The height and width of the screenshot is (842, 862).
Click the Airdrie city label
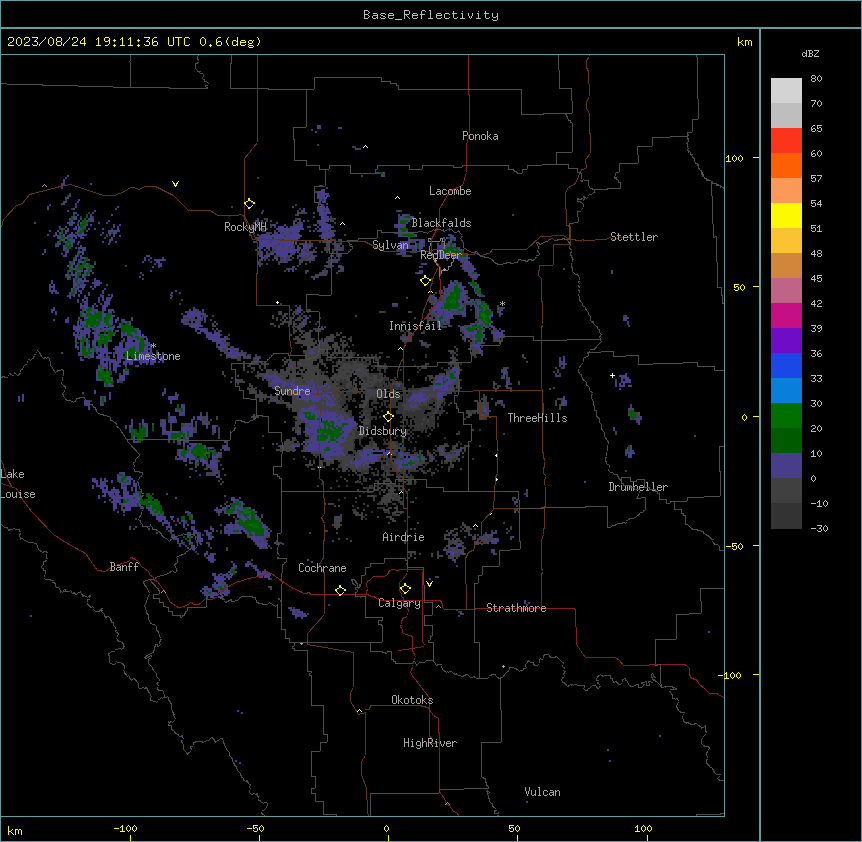pyautogui.click(x=404, y=537)
